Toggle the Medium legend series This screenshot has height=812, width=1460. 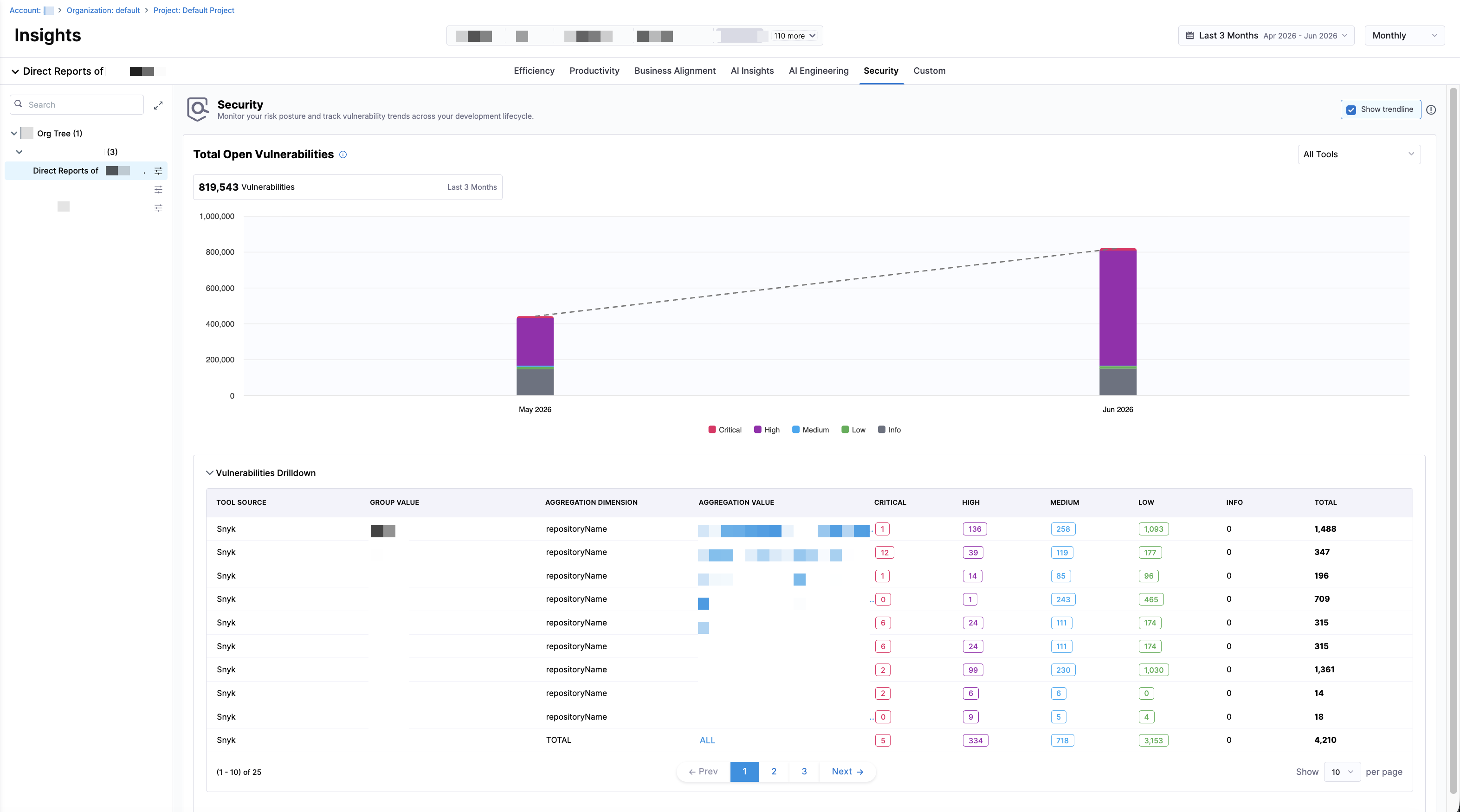(x=810, y=430)
